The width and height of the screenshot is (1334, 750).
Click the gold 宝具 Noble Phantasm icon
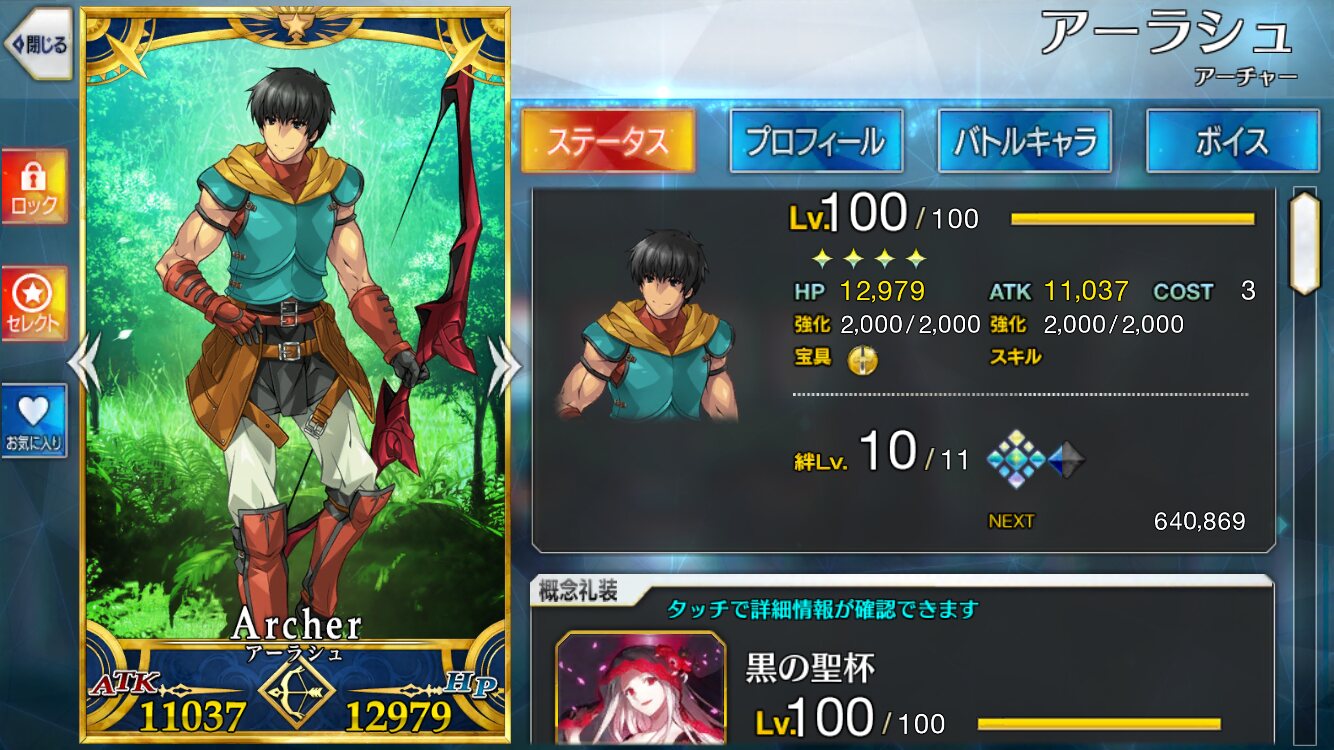862,360
